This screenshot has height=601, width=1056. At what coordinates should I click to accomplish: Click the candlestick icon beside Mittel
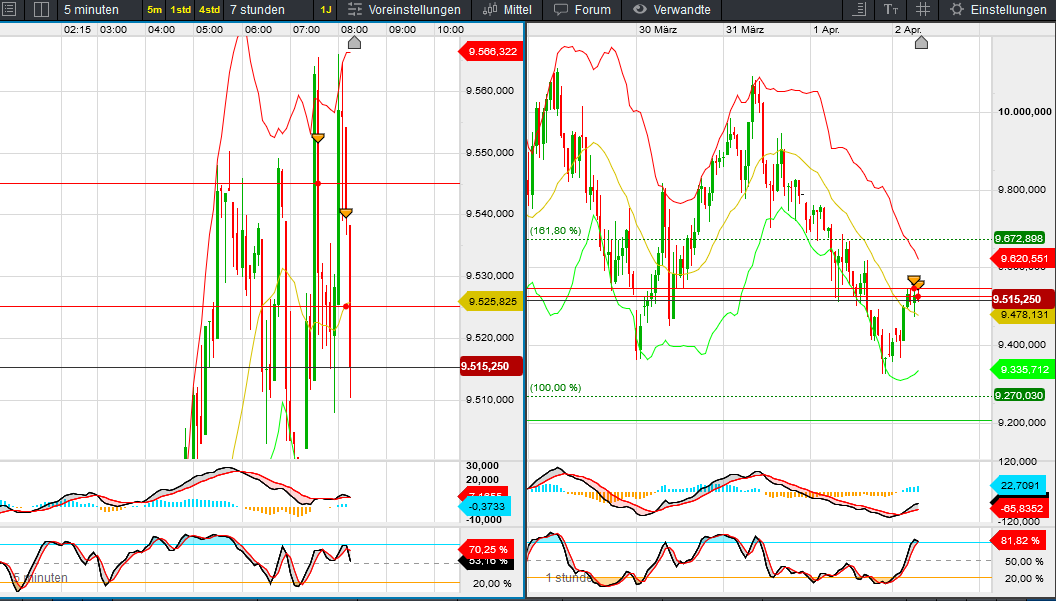tap(490, 9)
